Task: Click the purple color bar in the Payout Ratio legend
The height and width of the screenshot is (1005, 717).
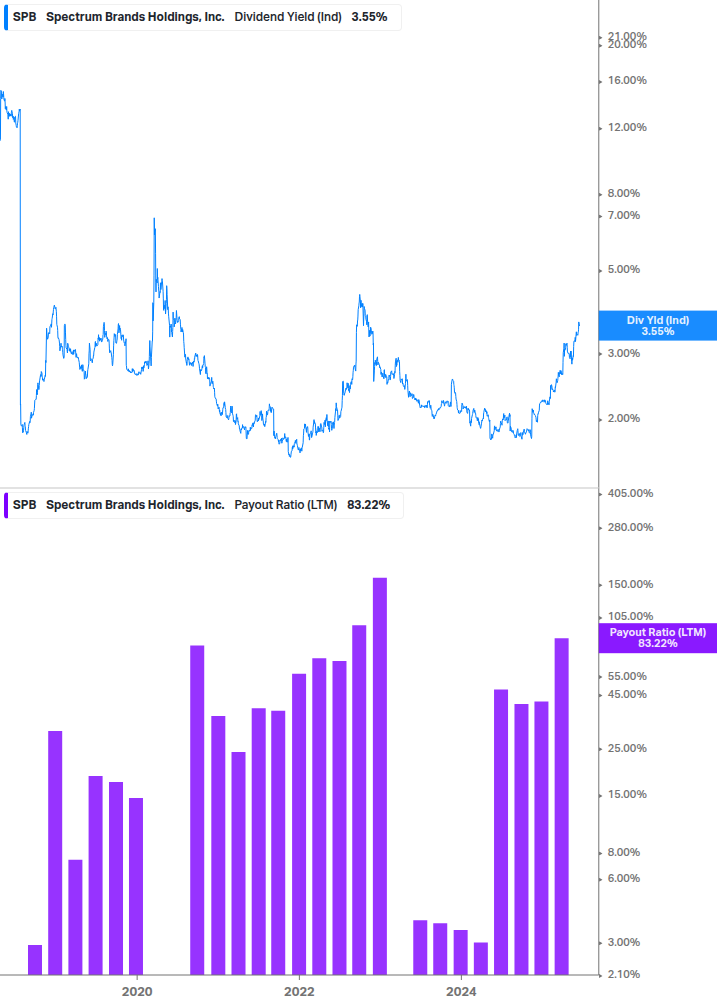Action: [x=6, y=505]
